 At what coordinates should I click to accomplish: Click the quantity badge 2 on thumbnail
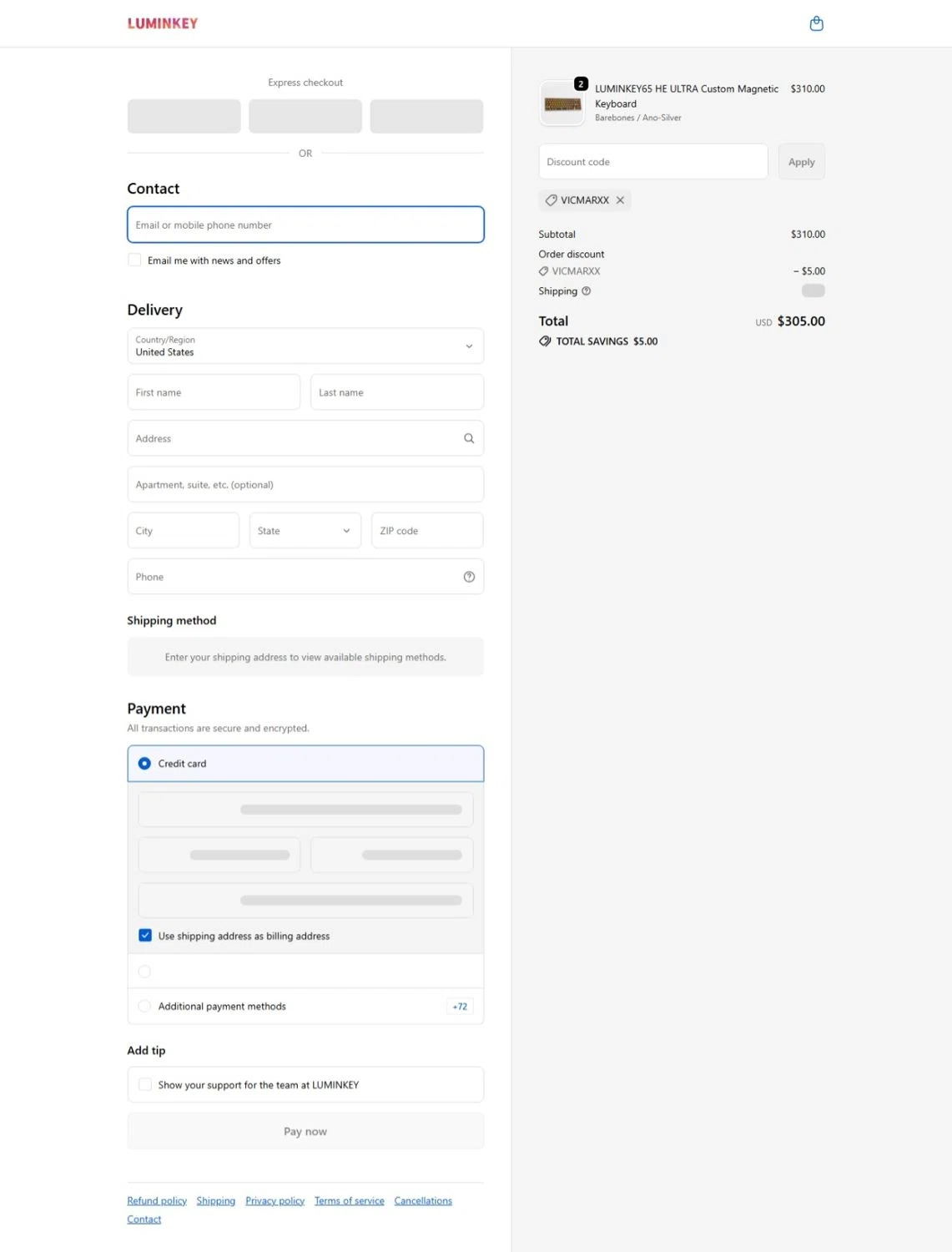click(x=581, y=83)
